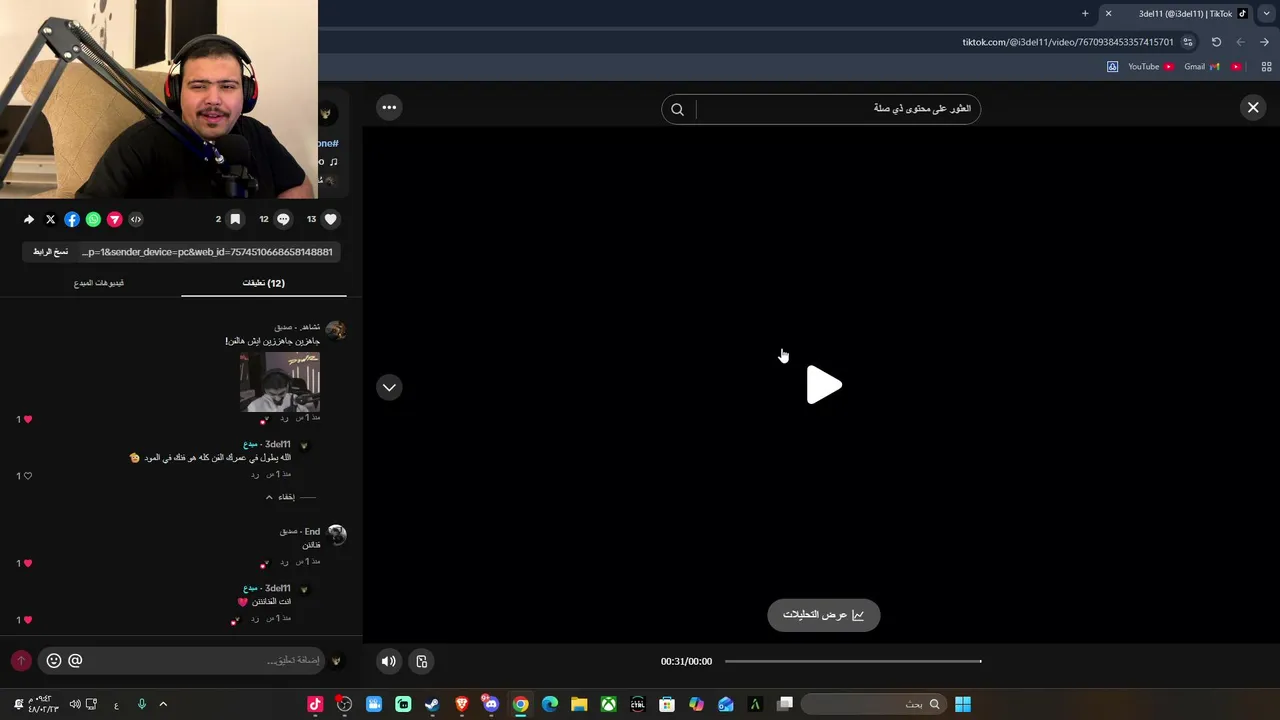
Task: Share the video to Facebook
Action: 72,219
